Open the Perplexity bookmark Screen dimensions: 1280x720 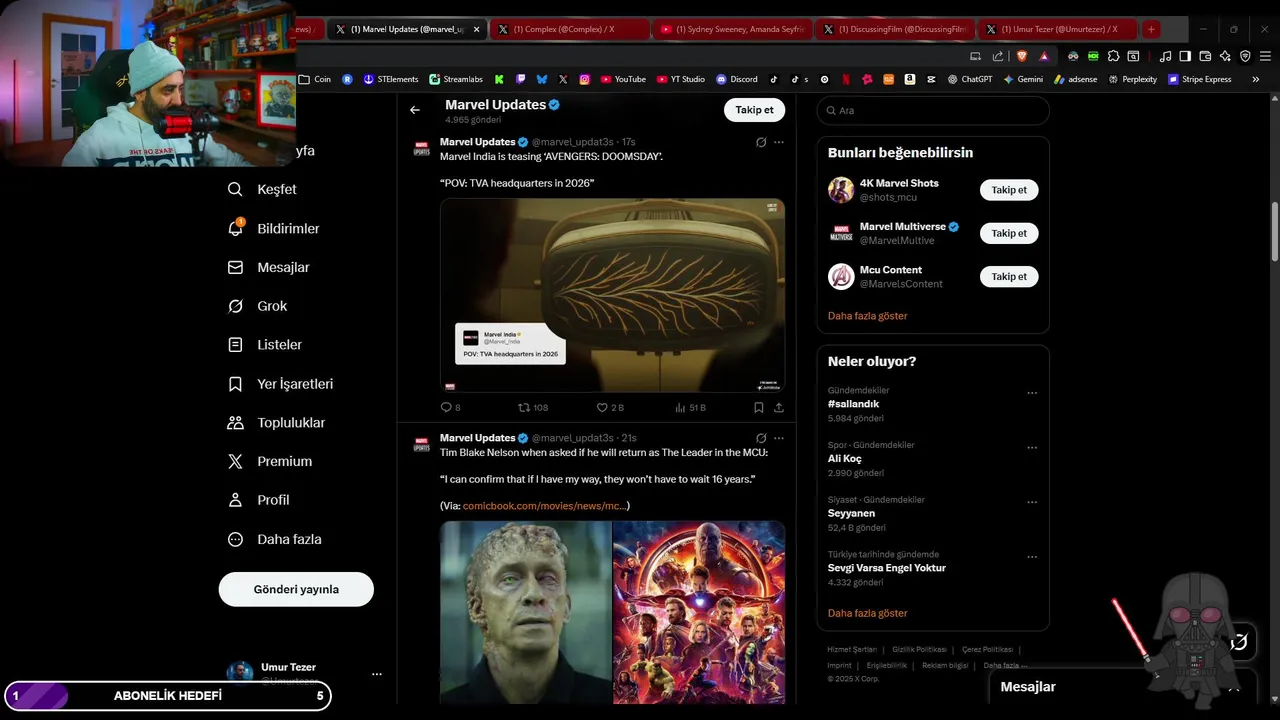pos(1132,79)
